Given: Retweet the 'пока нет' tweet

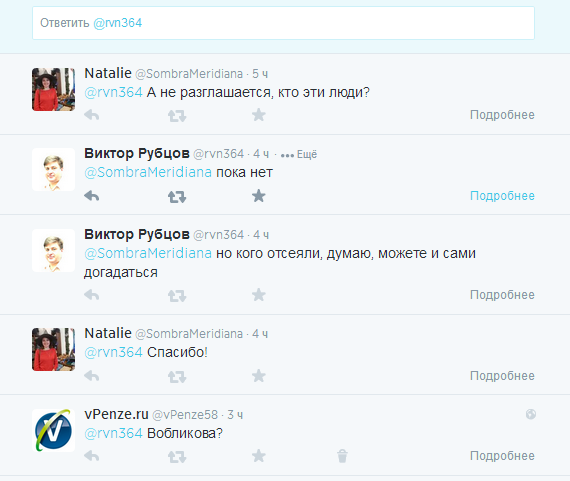Looking at the screenshot, I should pyautogui.click(x=177, y=197).
